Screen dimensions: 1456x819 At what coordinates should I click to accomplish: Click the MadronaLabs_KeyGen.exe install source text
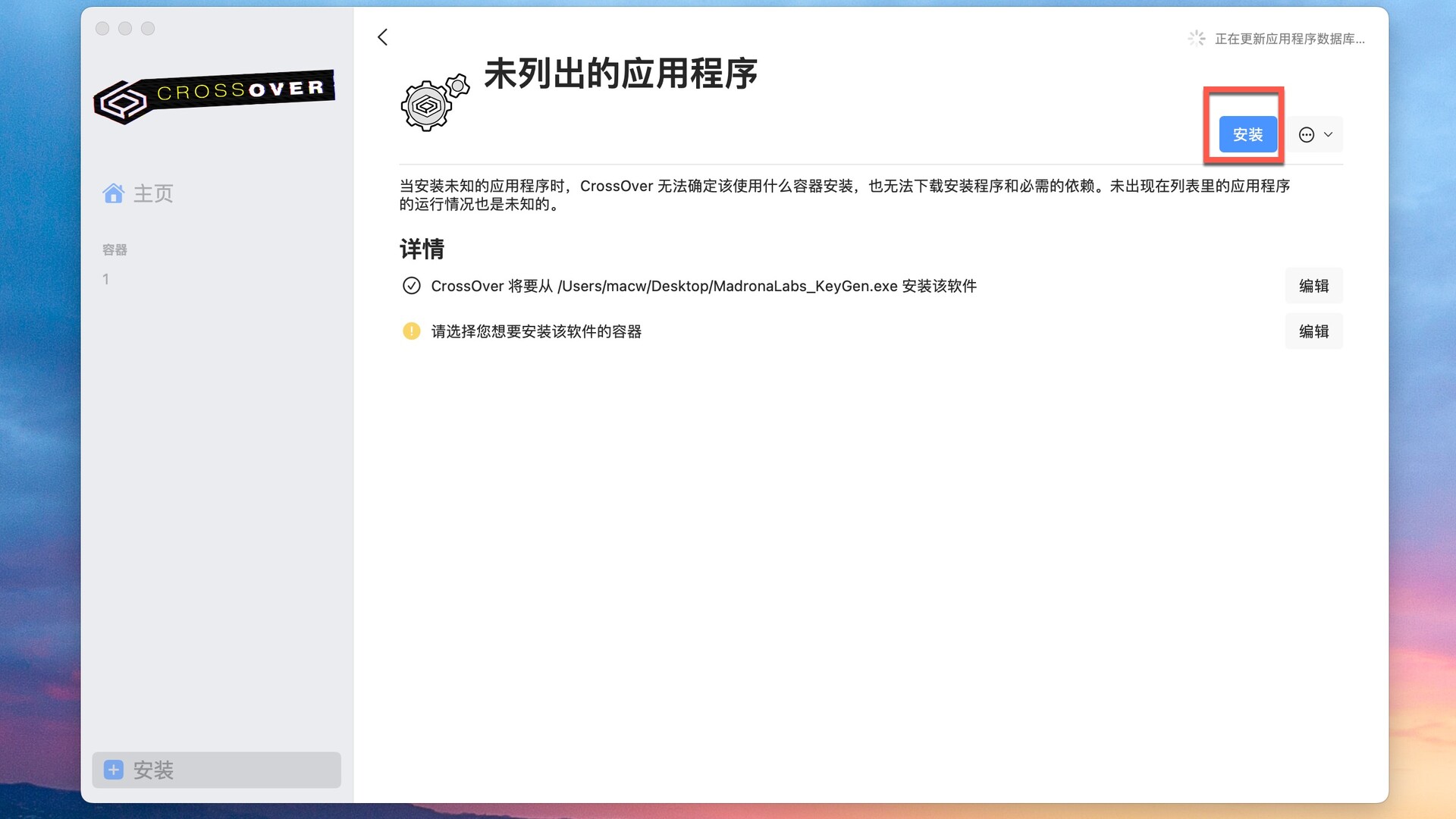(704, 286)
